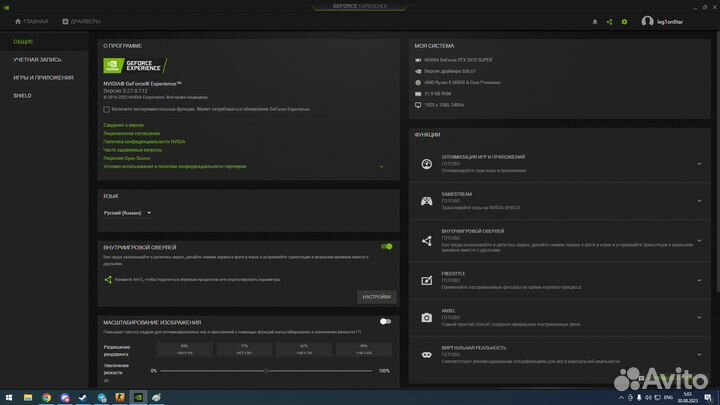Click the home icon beside ГЛАВНАЯ
The width and height of the screenshot is (720, 405).
click(x=18, y=21)
